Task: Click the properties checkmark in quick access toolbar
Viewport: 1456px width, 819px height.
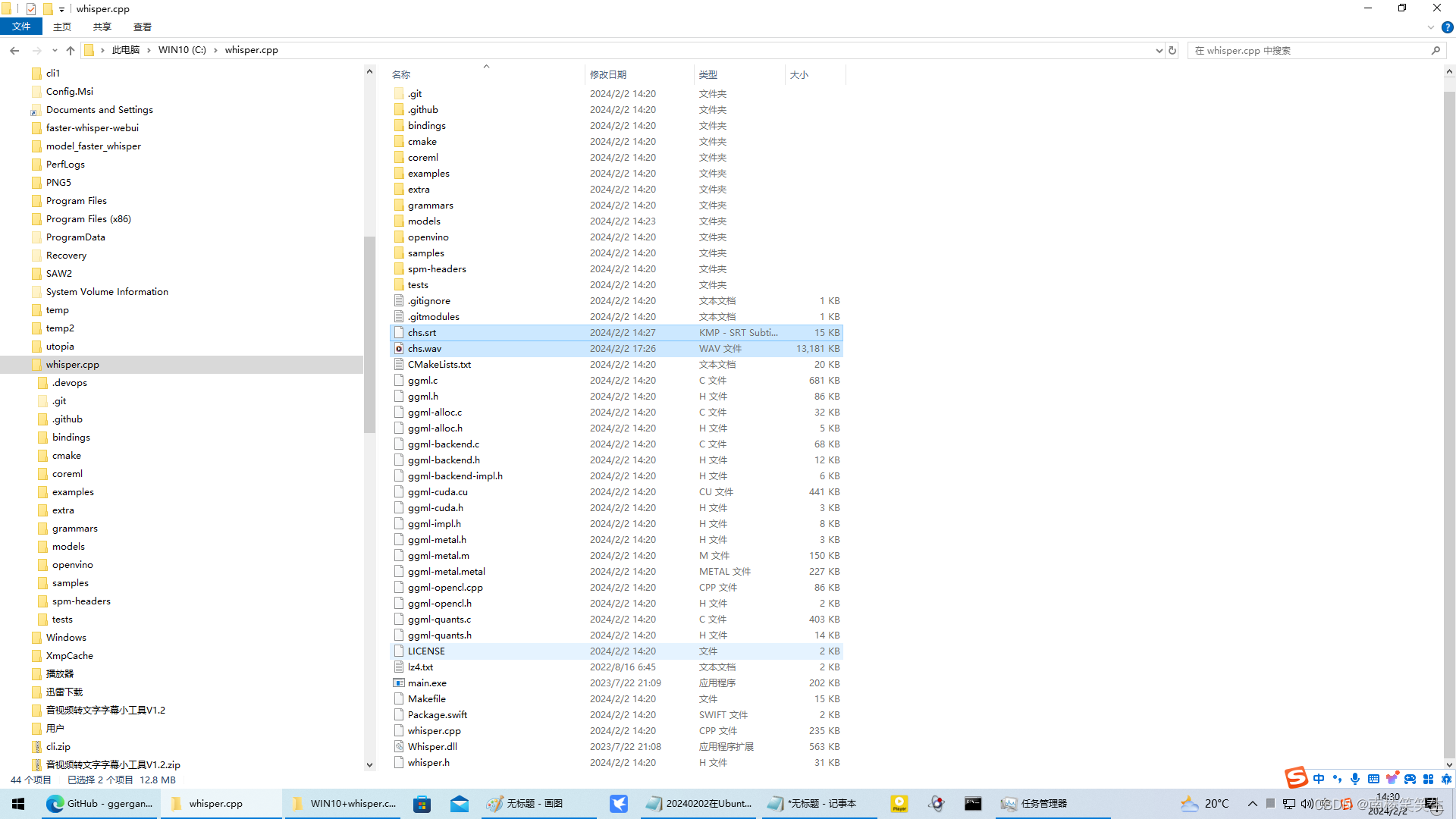Action: pyautogui.click(x=31, y=9)
